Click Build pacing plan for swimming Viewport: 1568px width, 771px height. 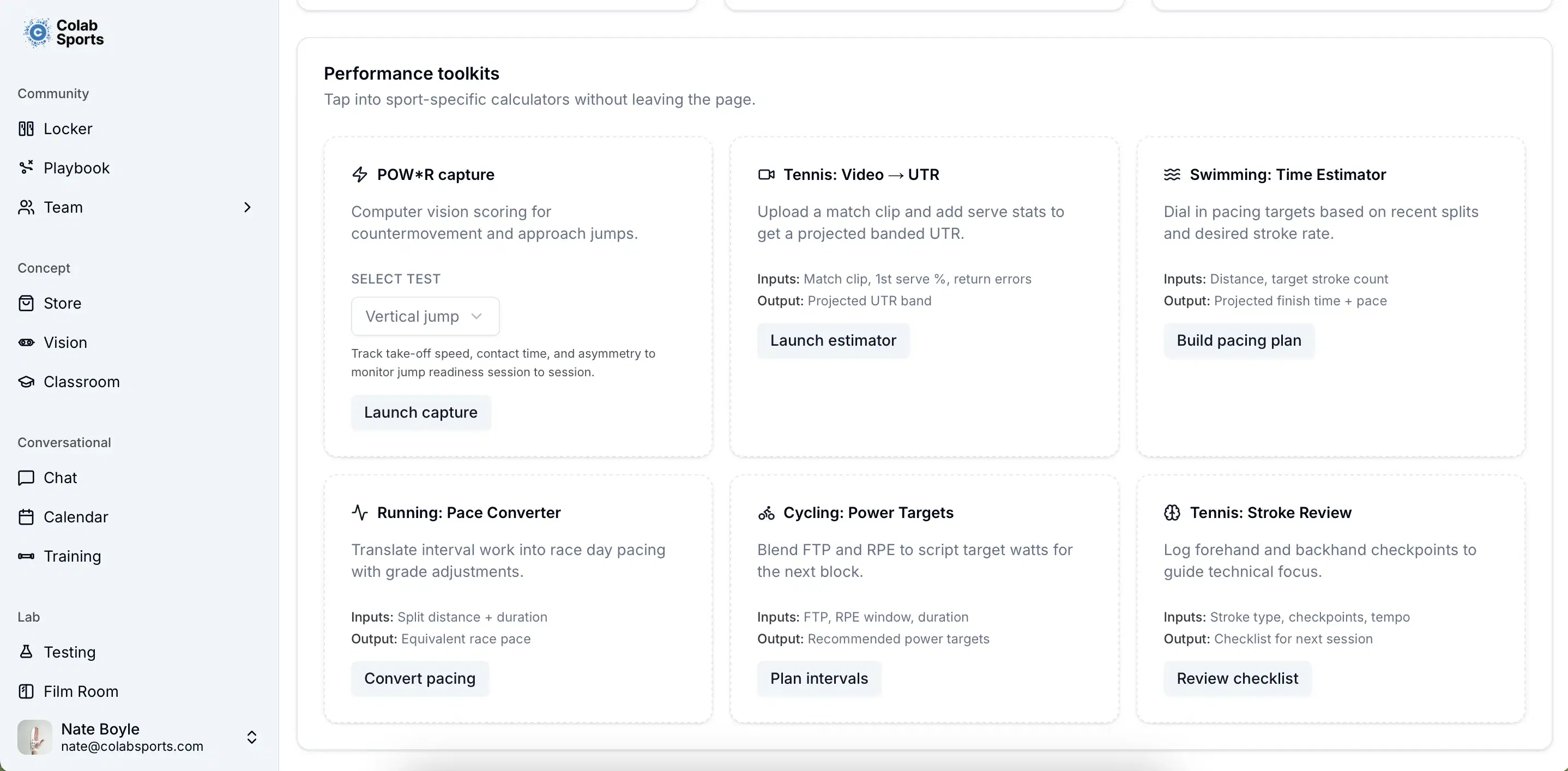click(1239, 340)
